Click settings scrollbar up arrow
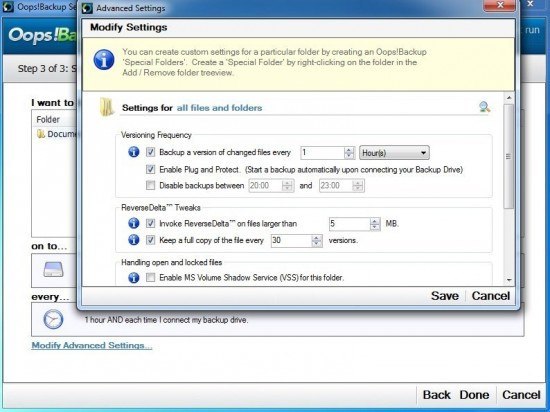This screenshot has width=550, height=412. [509, 97]
